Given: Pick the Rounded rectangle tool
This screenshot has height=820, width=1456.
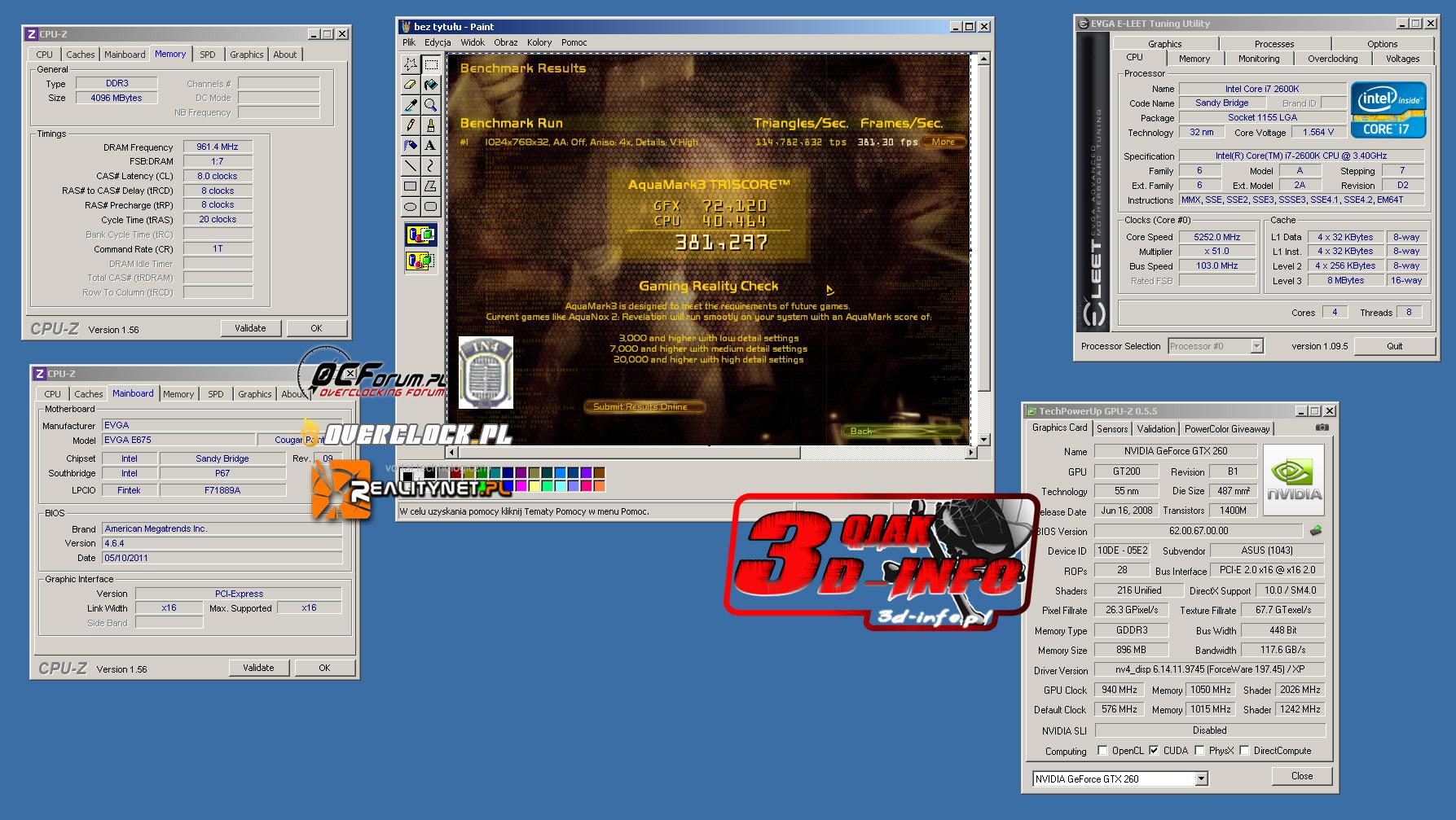Looking at the screenshot, I should click(x=431, y=206).
